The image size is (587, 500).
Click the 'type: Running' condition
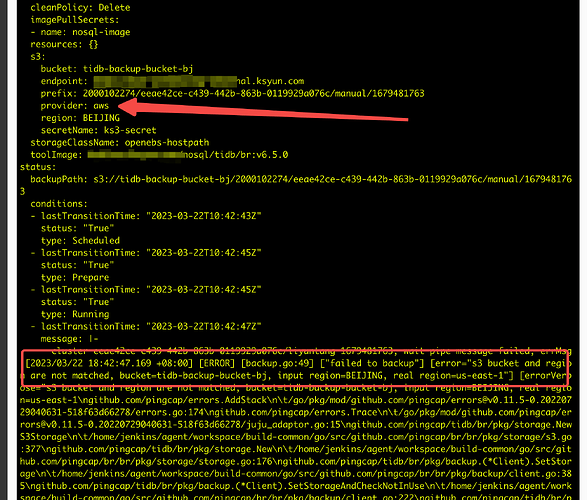click(75, 314)
